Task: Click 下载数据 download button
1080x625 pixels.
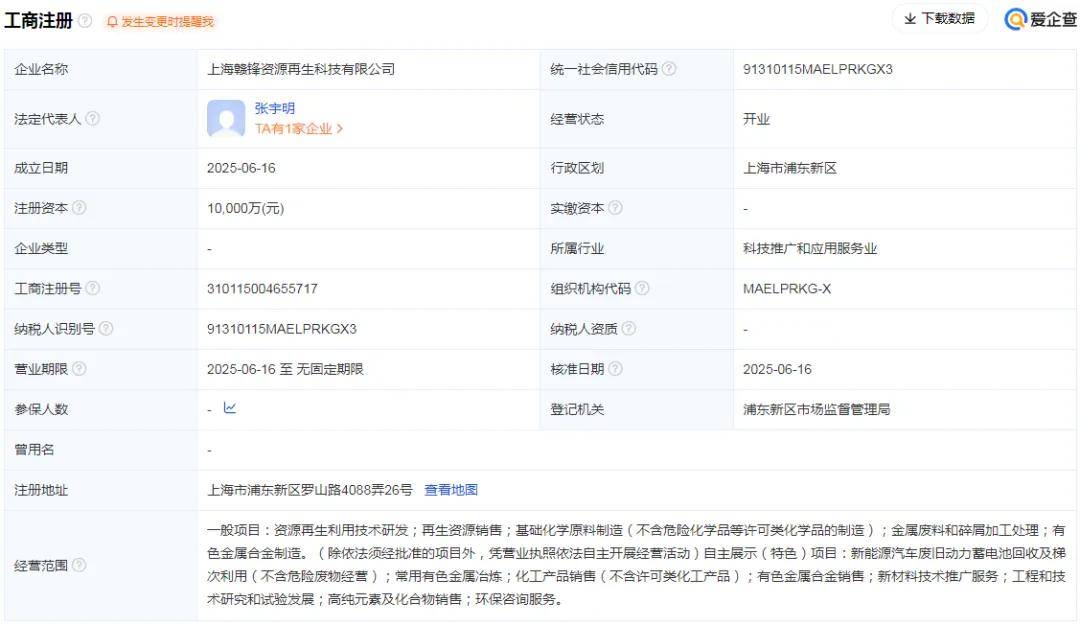Action: click(940, 19)
